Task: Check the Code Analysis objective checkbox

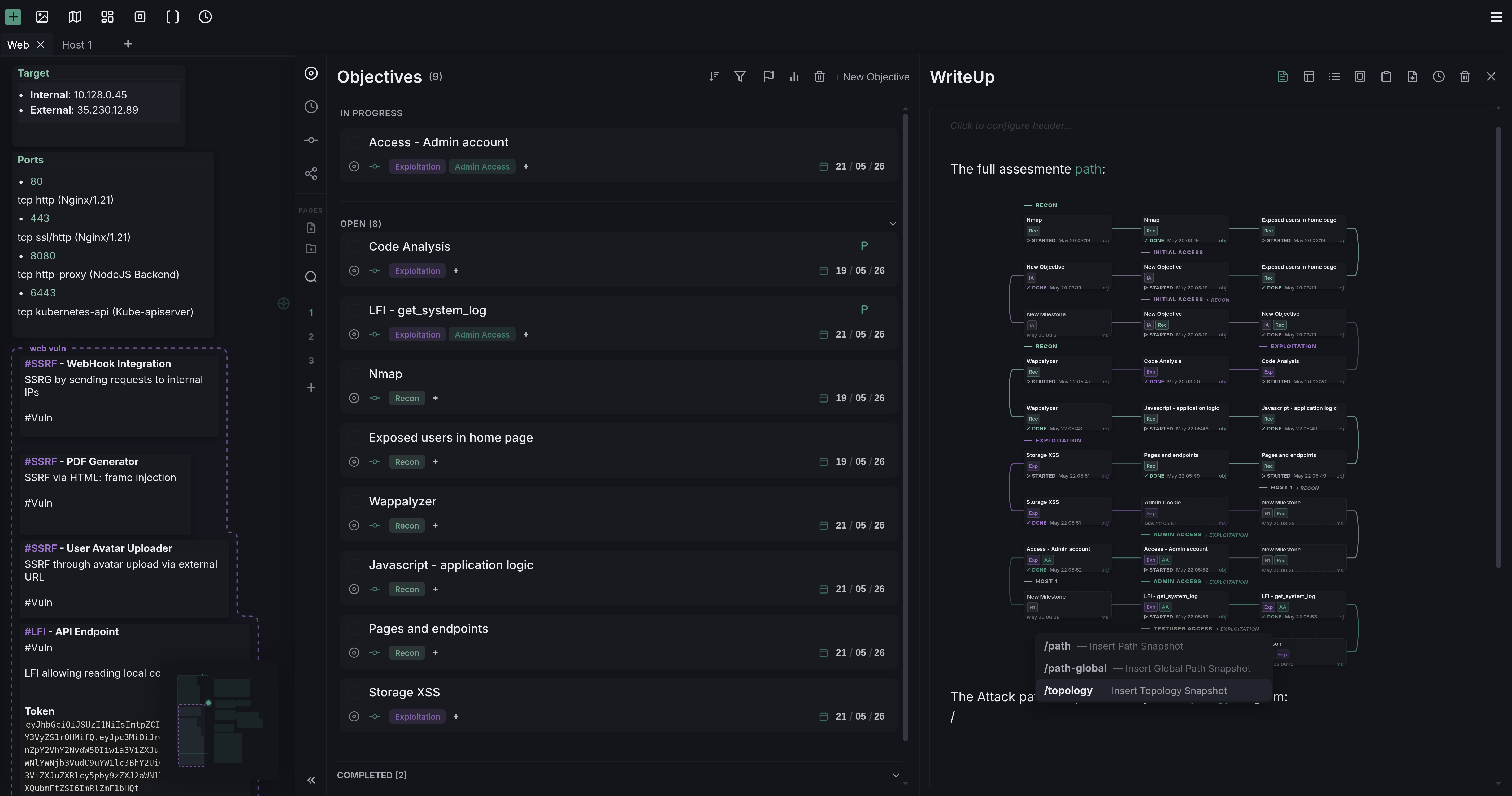Action: pyautogui.click(x=354, y=246)
